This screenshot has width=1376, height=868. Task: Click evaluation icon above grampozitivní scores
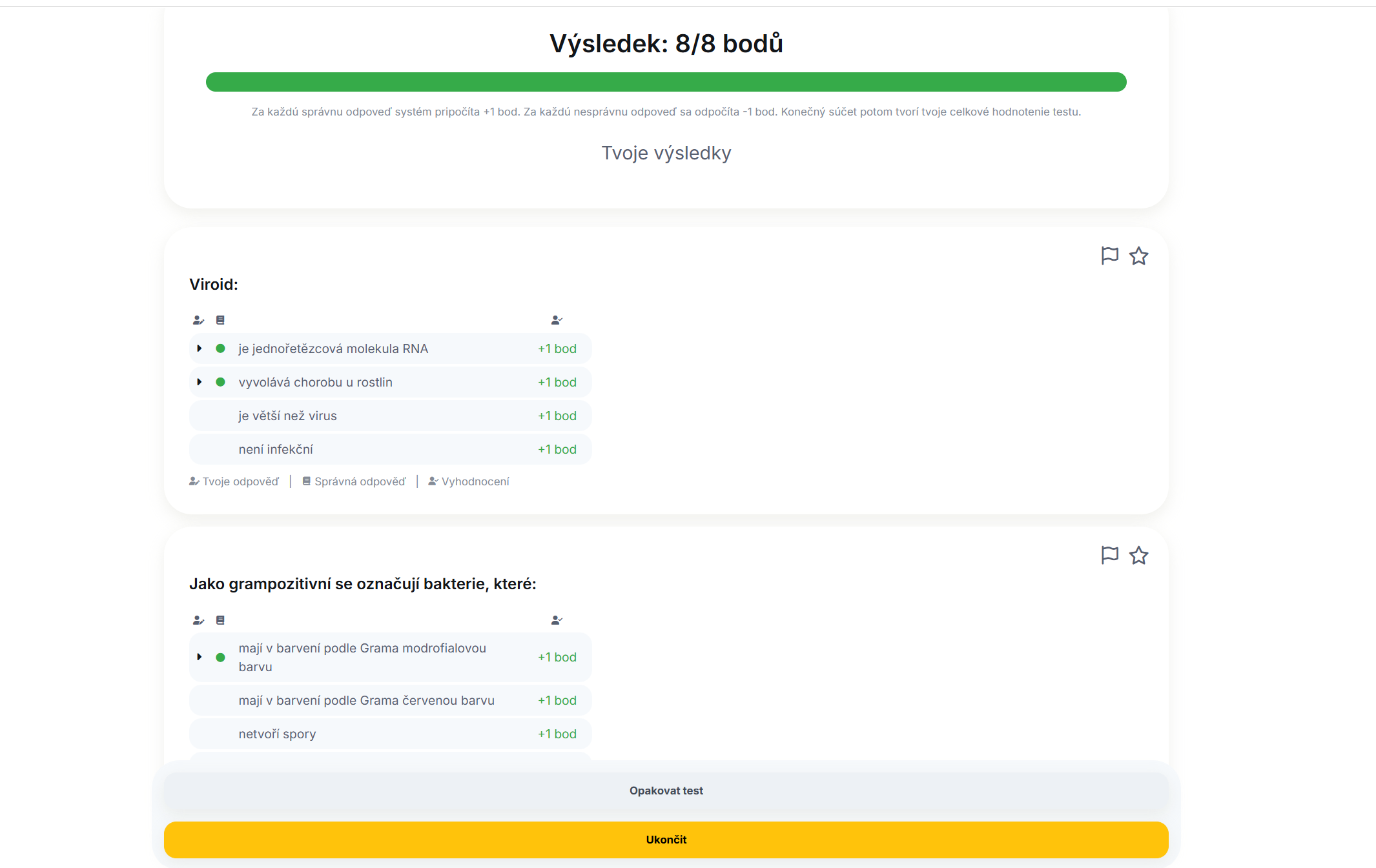[x=557, y=620]
